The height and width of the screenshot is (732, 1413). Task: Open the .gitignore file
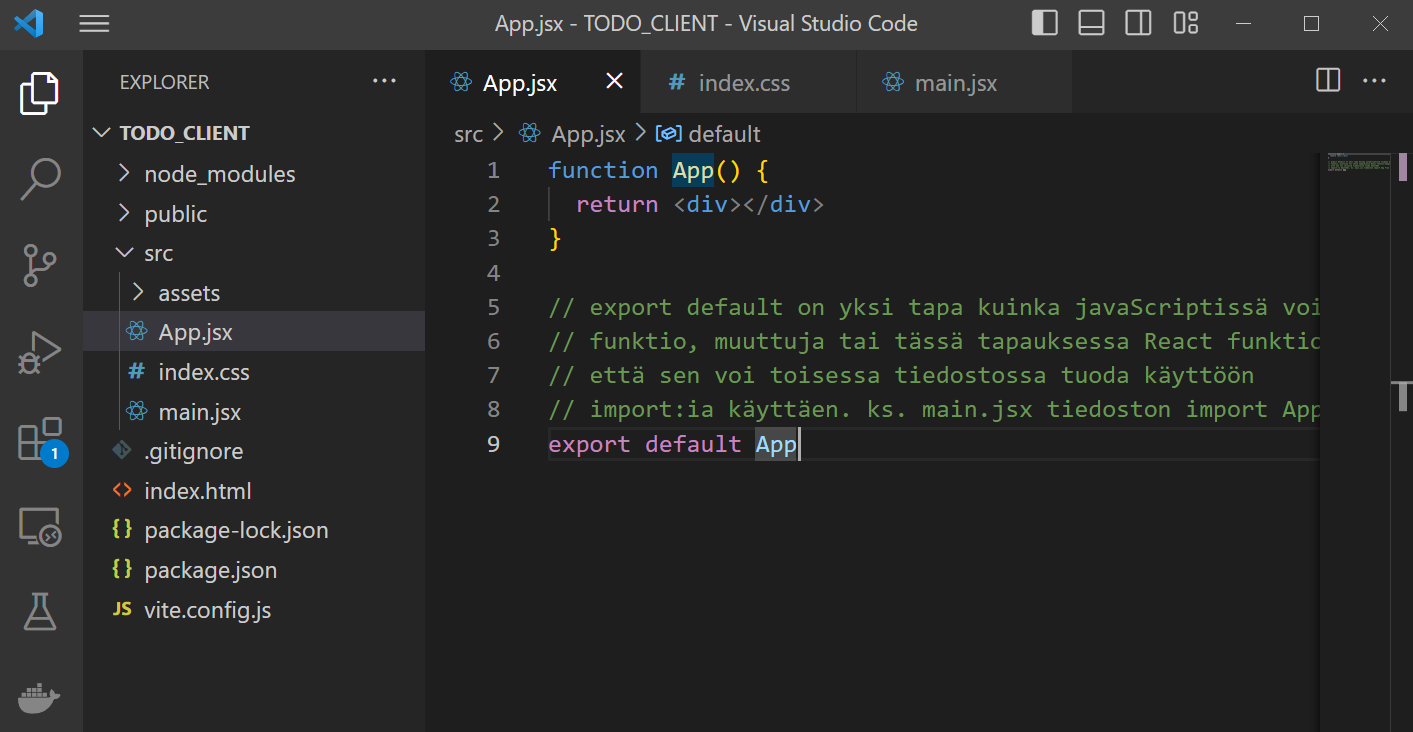pyautogui.click(x=254, y=451)
